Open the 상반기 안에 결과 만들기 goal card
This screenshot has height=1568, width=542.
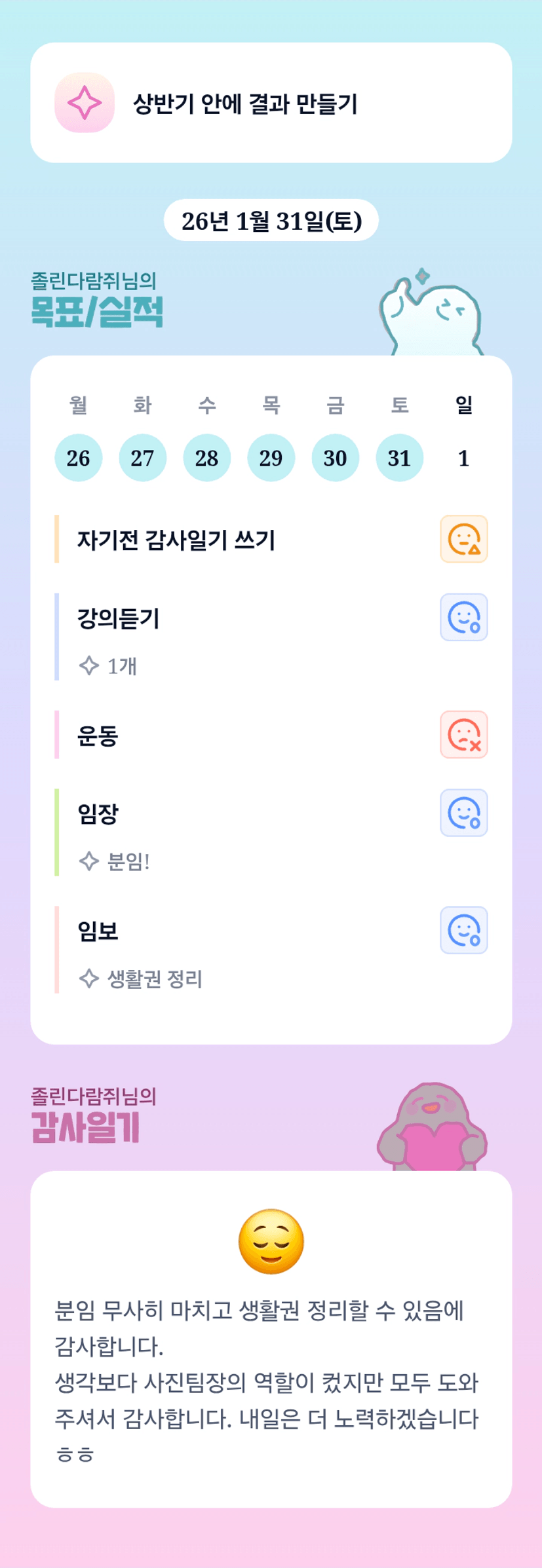[271, 103]
